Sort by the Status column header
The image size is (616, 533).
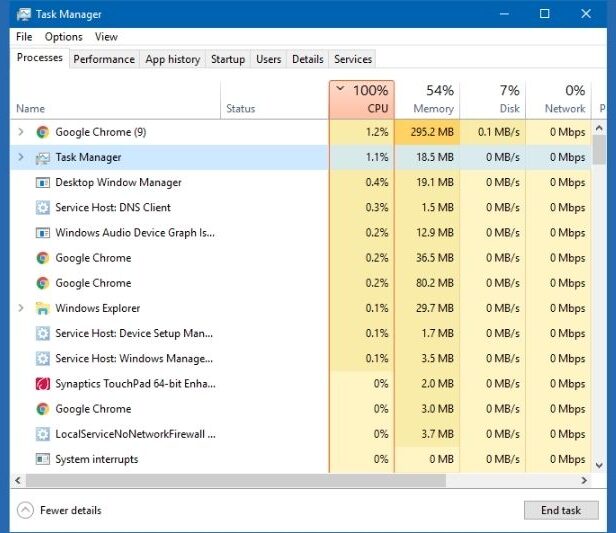(275, 100)
